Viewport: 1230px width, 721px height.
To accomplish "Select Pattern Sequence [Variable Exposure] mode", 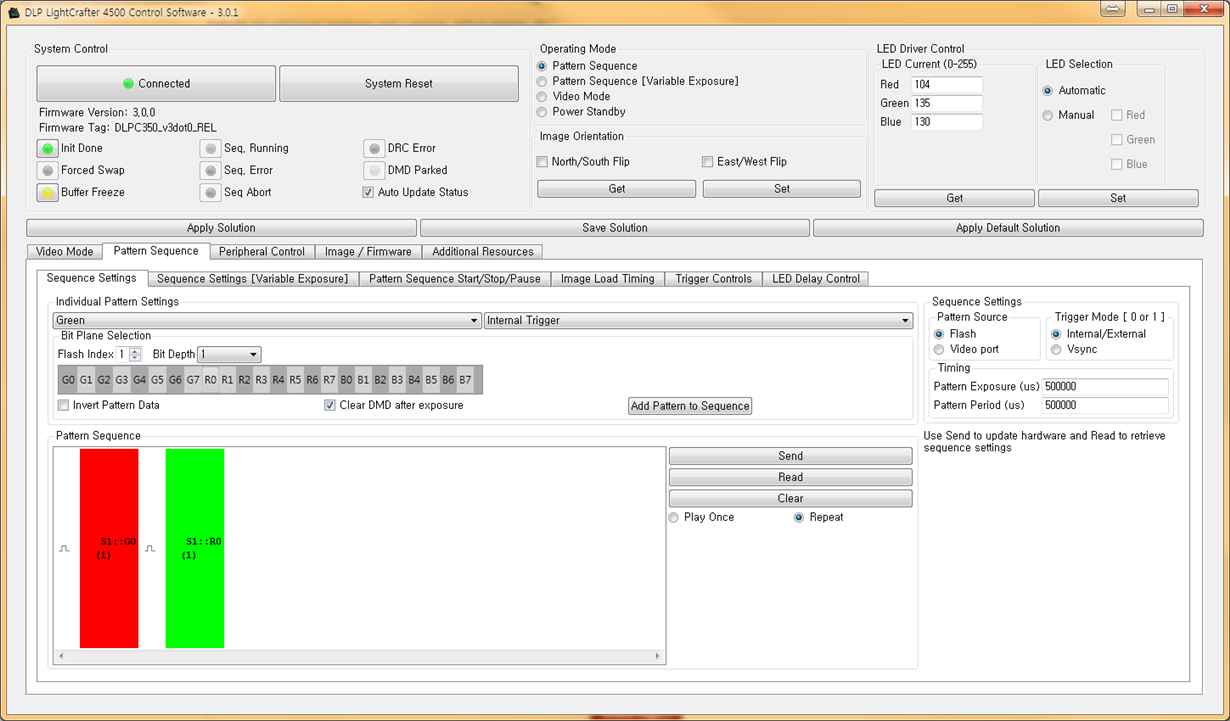I will pyautogui.click(x=542, y=81).
